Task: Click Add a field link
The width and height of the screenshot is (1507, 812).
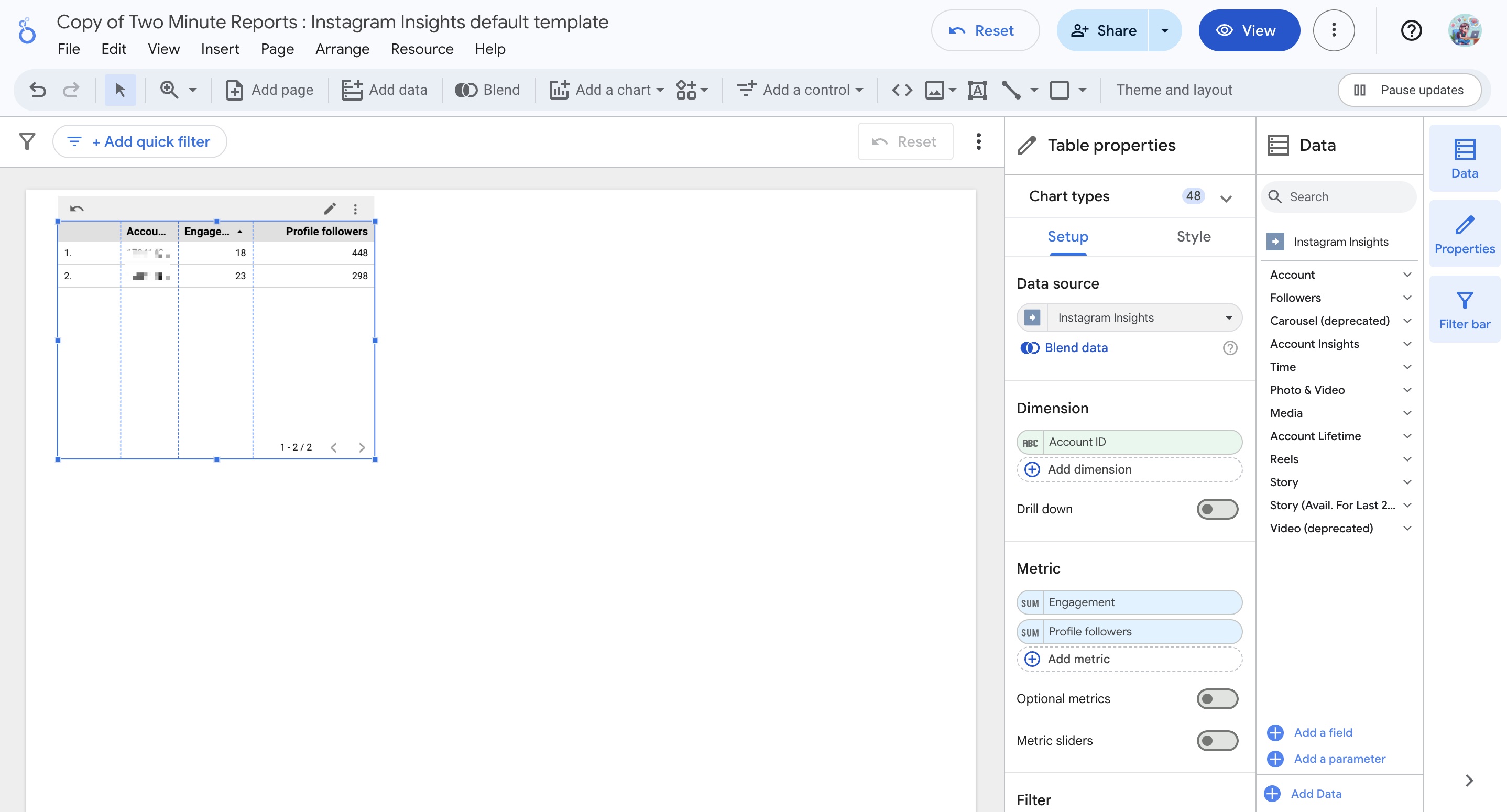Action: pos(1323,732)
